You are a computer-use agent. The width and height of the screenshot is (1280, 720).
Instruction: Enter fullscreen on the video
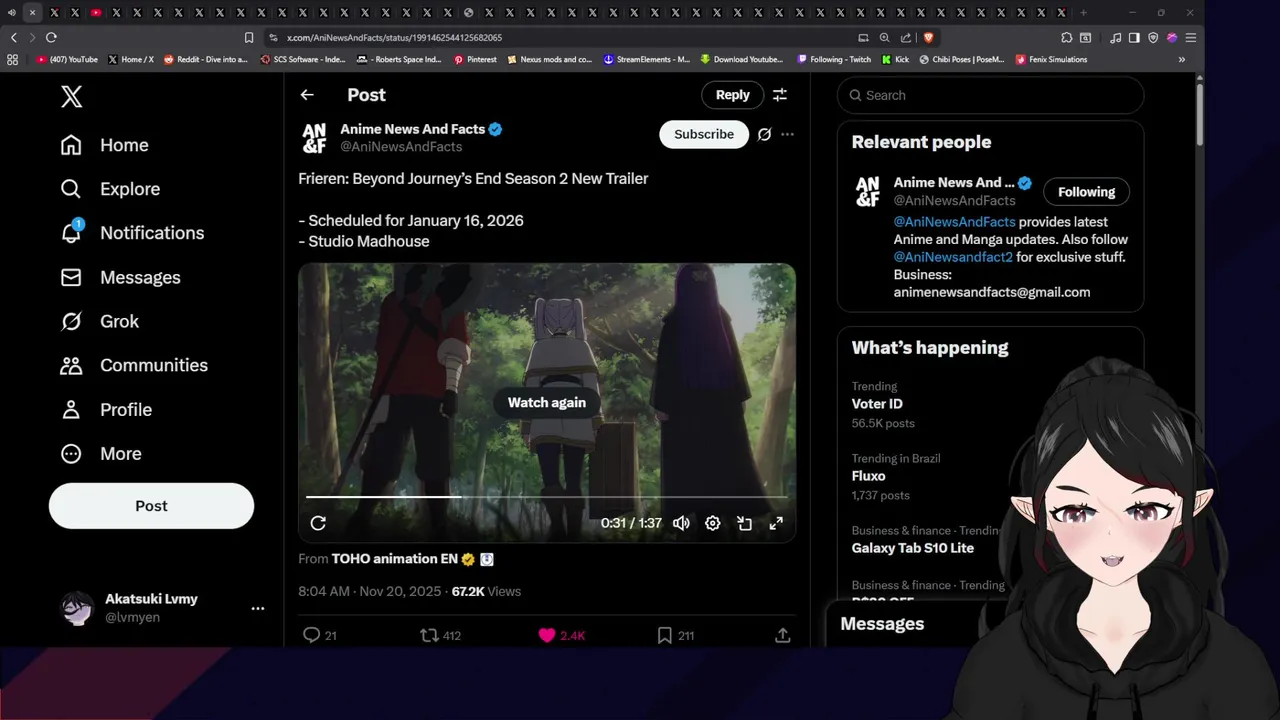click(x=775, y=523)
